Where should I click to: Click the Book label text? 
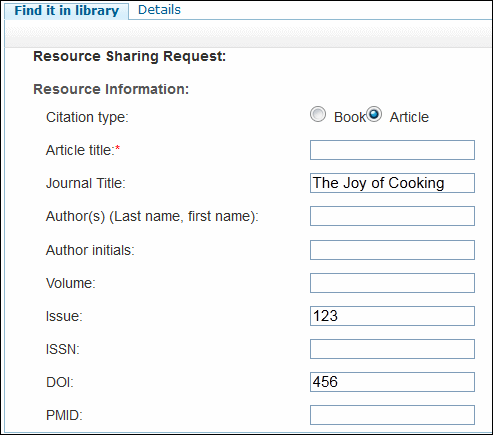[x=350, y=117]
